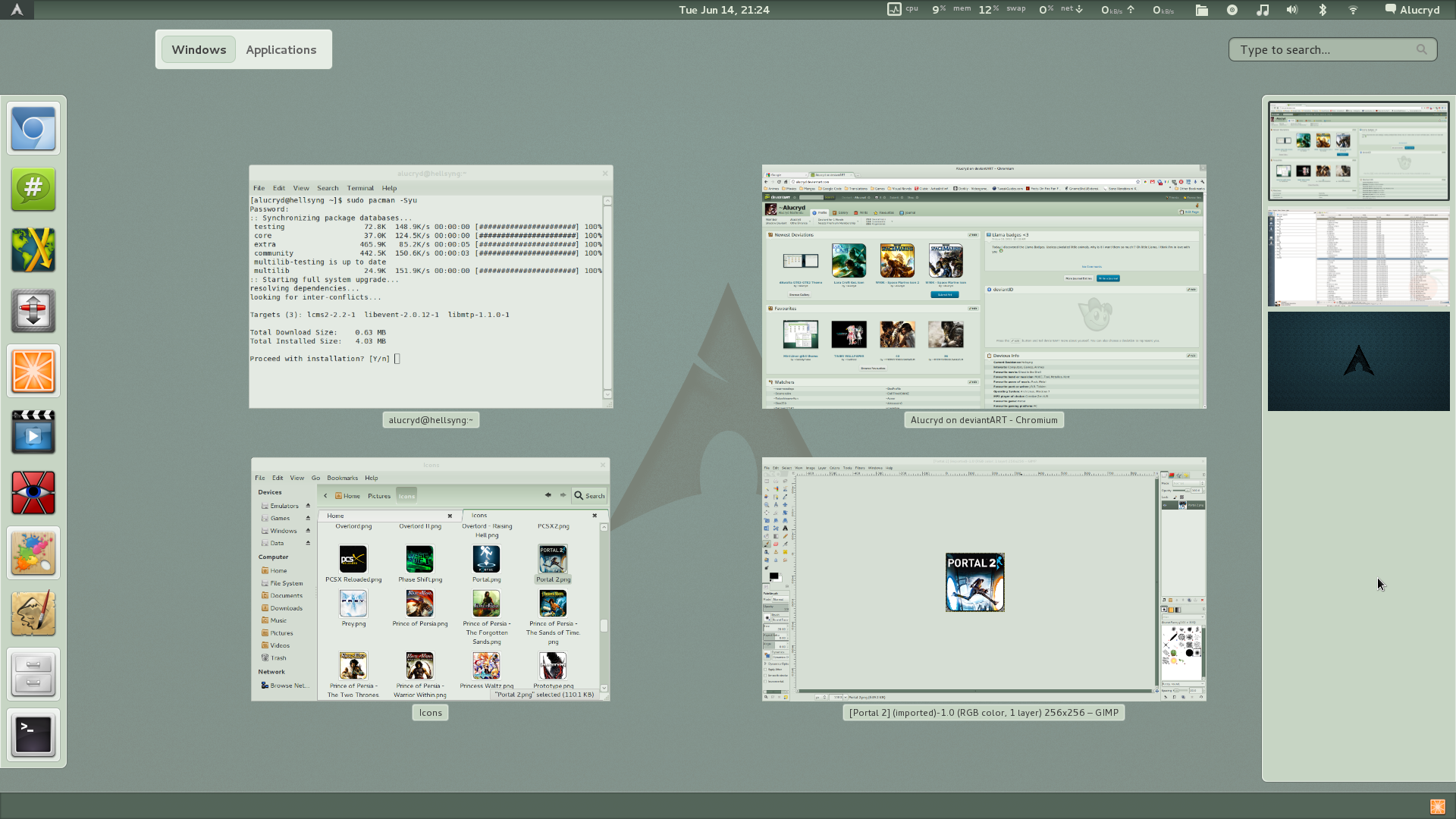The width and height of the screenshot is (1456, 819).
Task: Eject the Emulators device in Icons window
Action: [308, 506]
